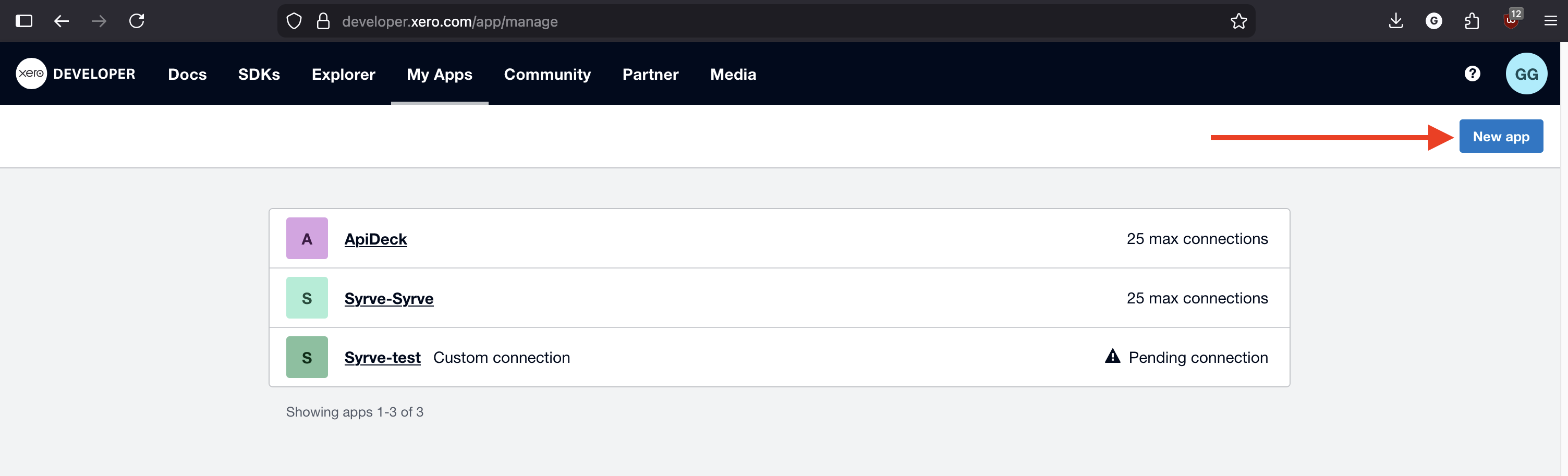Viewport: 1568px width, 476px height.
Task: Go to the Explorer section
Action: (343, 74)
